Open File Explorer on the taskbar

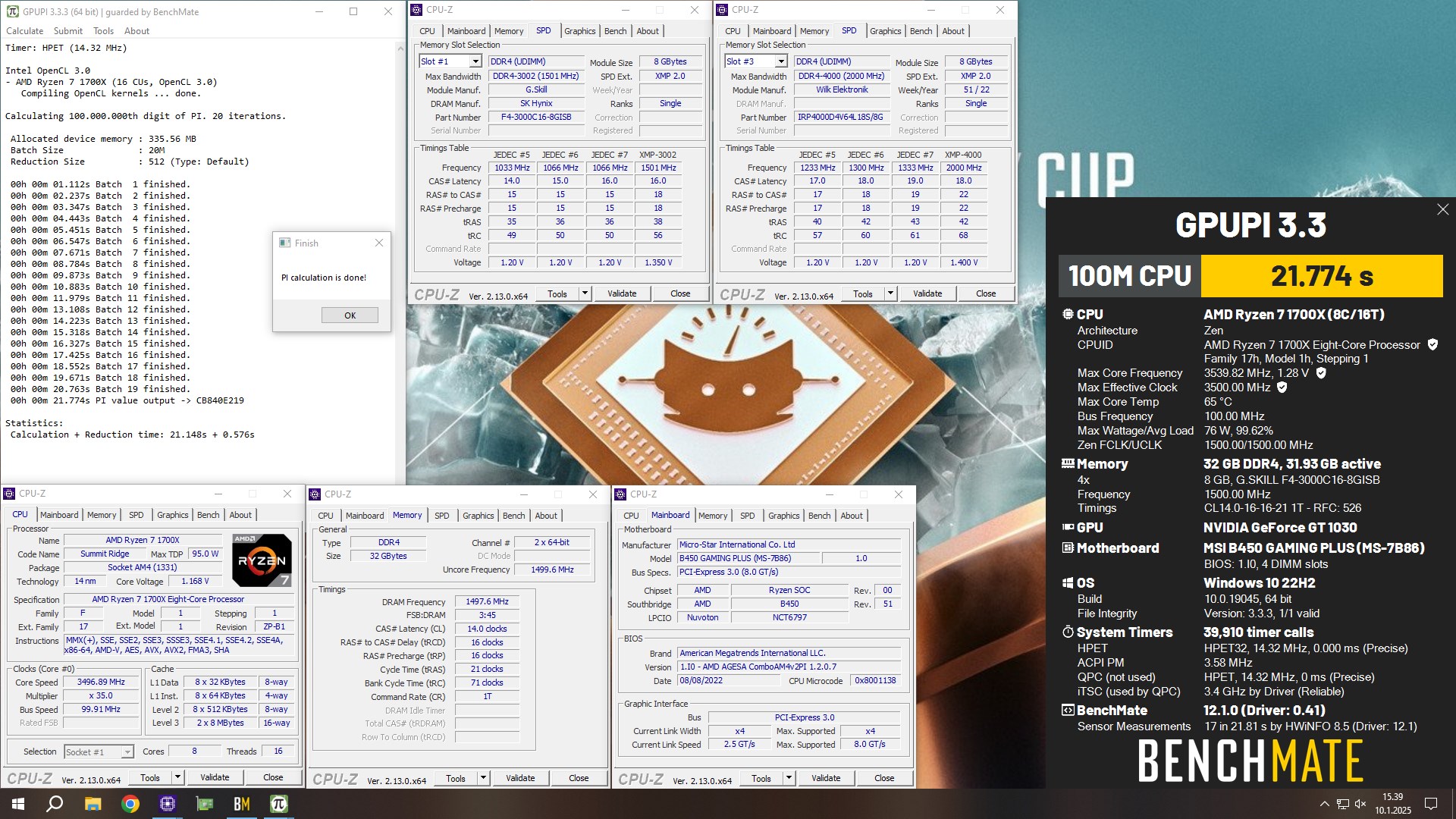(93, 804)
